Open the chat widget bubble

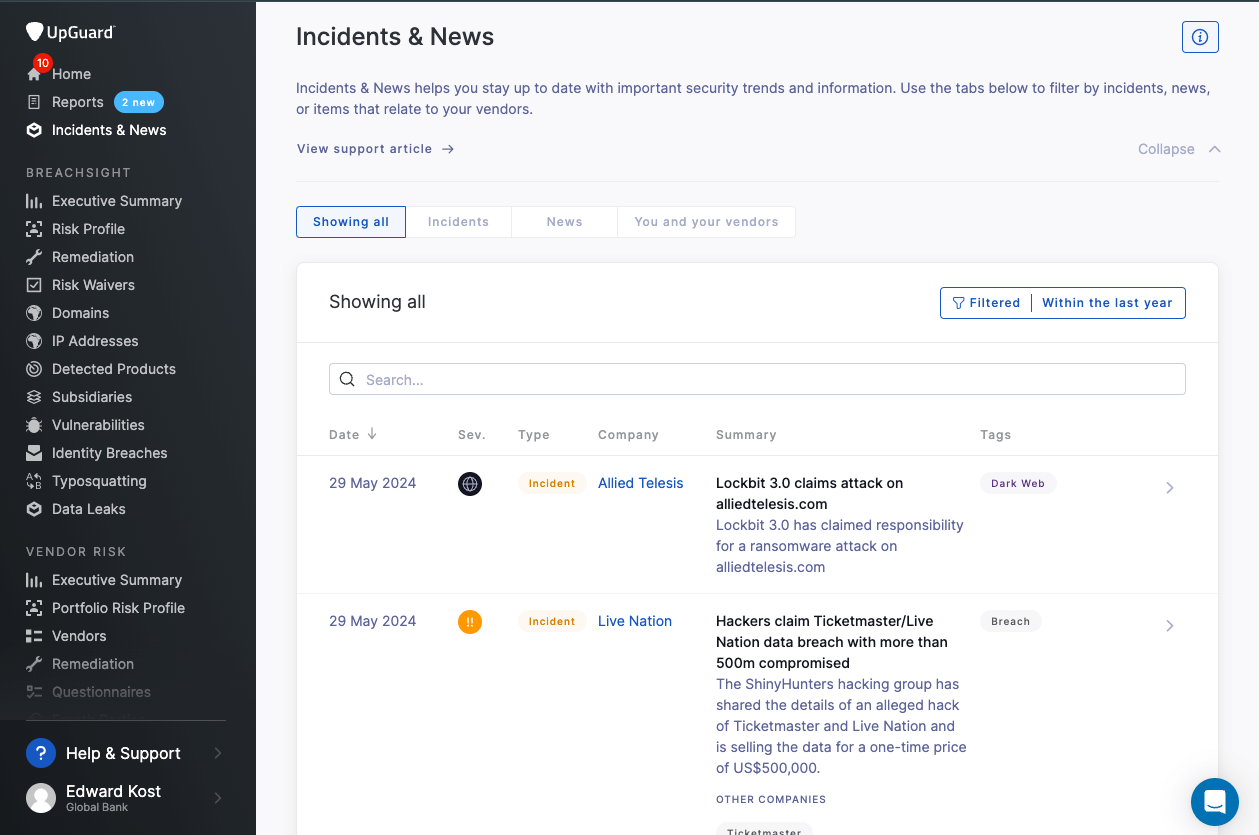tap(1215, 802)
